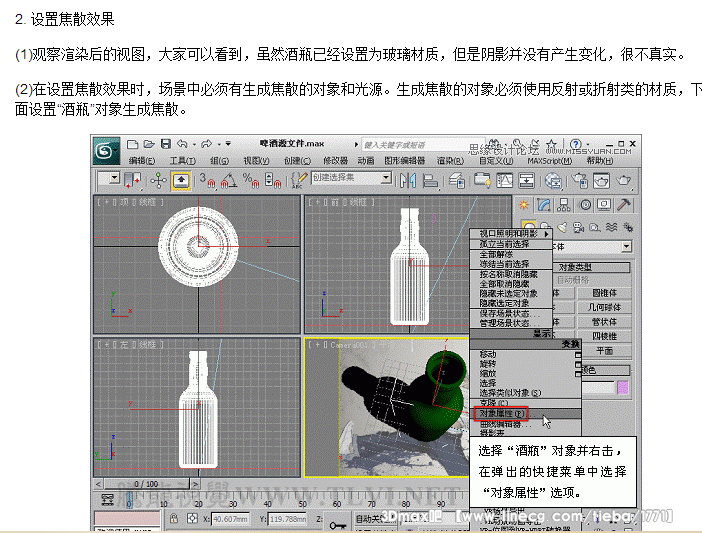This screenshot has height=533, width=702.
Task: Open the 创建(C) menu
Action: pos(297,161)
